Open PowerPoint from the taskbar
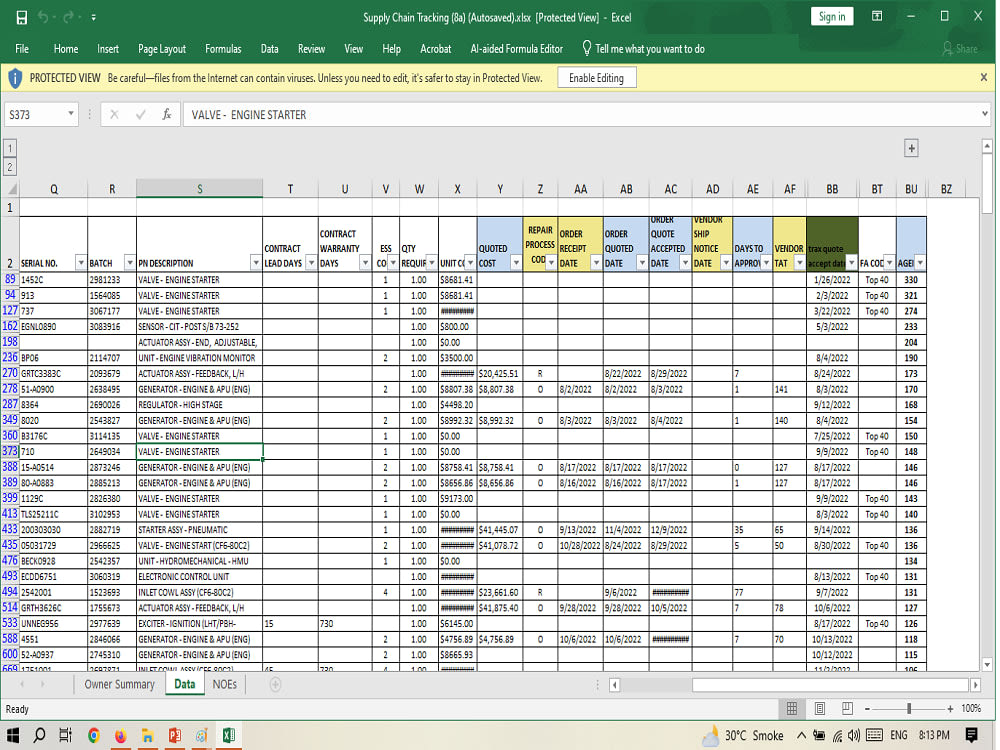Screen dimensions: 1000x750 tap(176, 733)
